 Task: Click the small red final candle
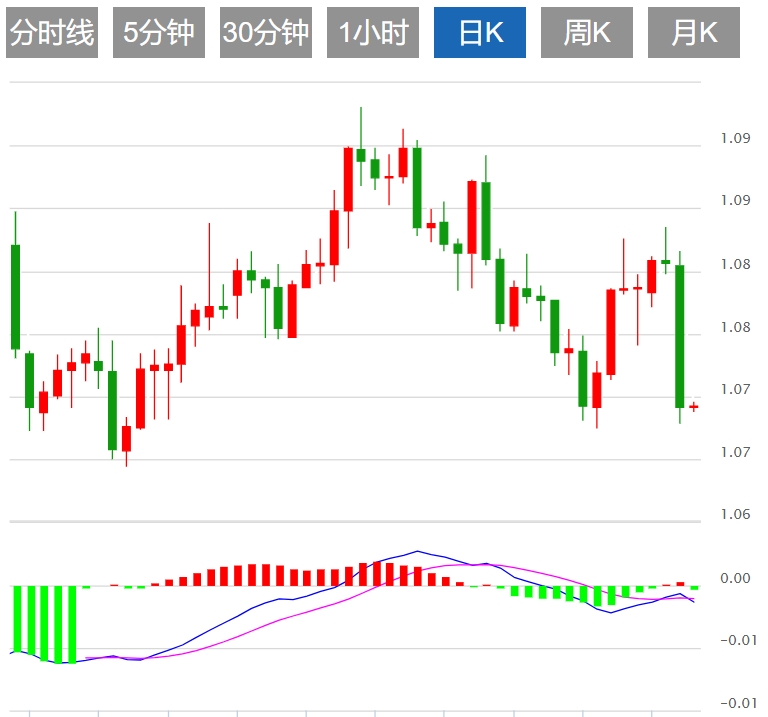(x=693, y=407)
